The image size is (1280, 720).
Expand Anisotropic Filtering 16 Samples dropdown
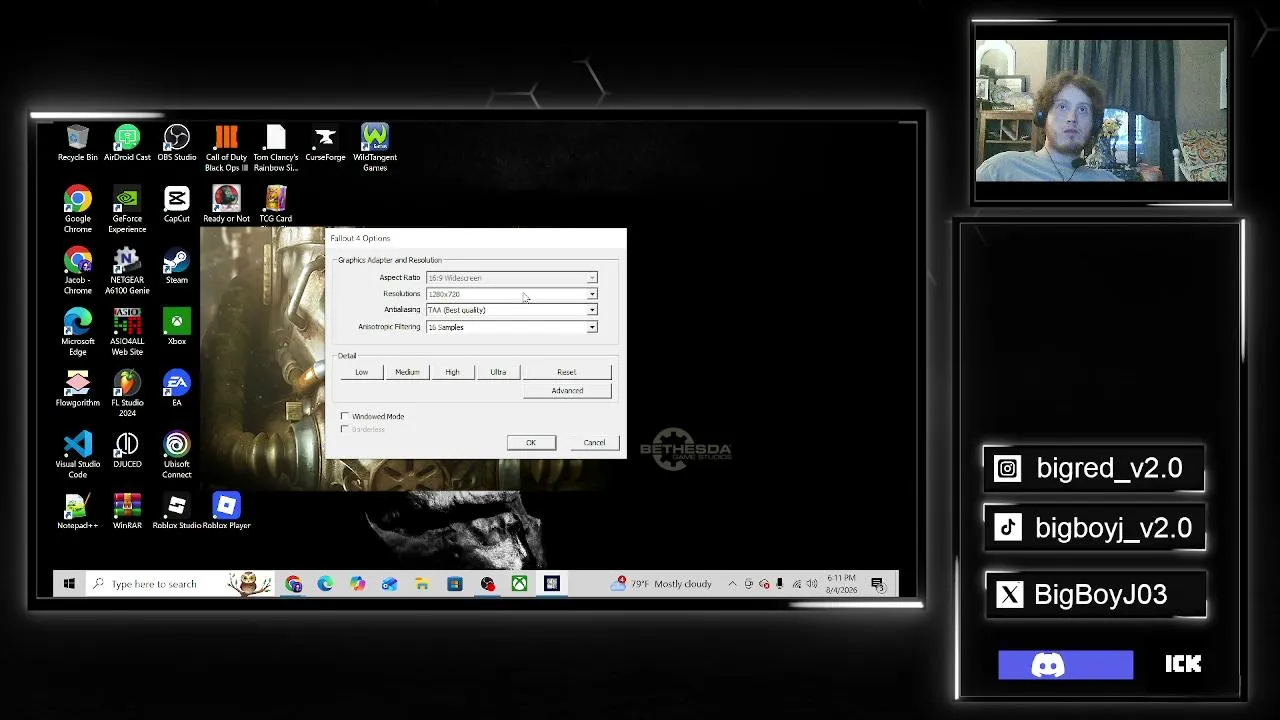511,327
